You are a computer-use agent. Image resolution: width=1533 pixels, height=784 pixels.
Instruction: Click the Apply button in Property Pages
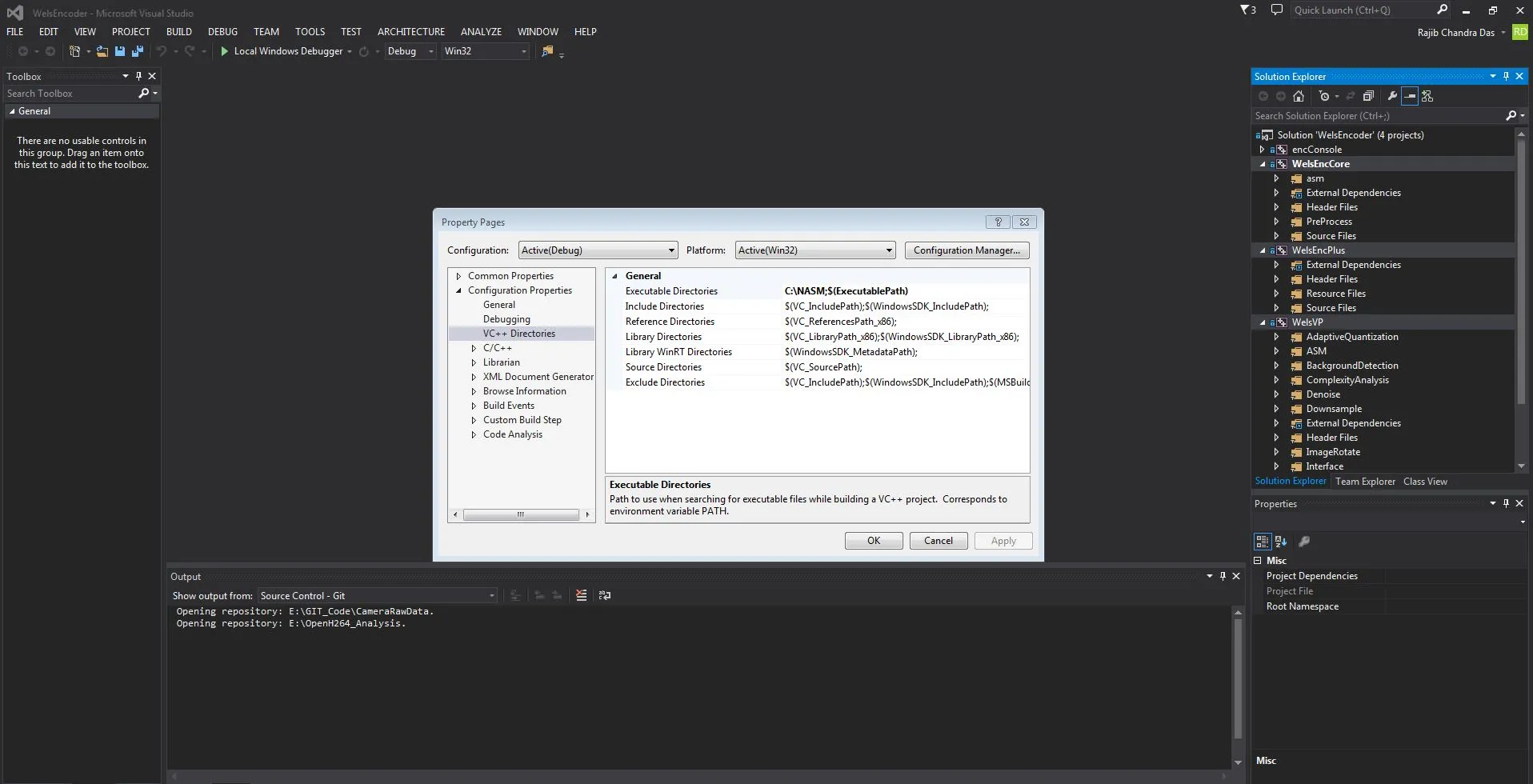(1003, 541)
